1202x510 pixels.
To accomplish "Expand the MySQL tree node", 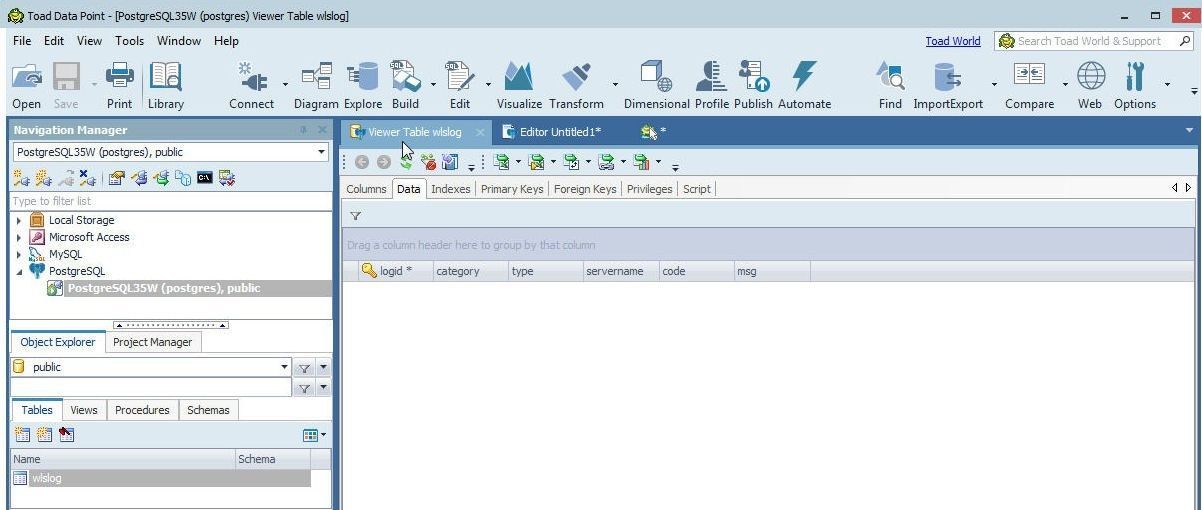I will click(19, 254).
